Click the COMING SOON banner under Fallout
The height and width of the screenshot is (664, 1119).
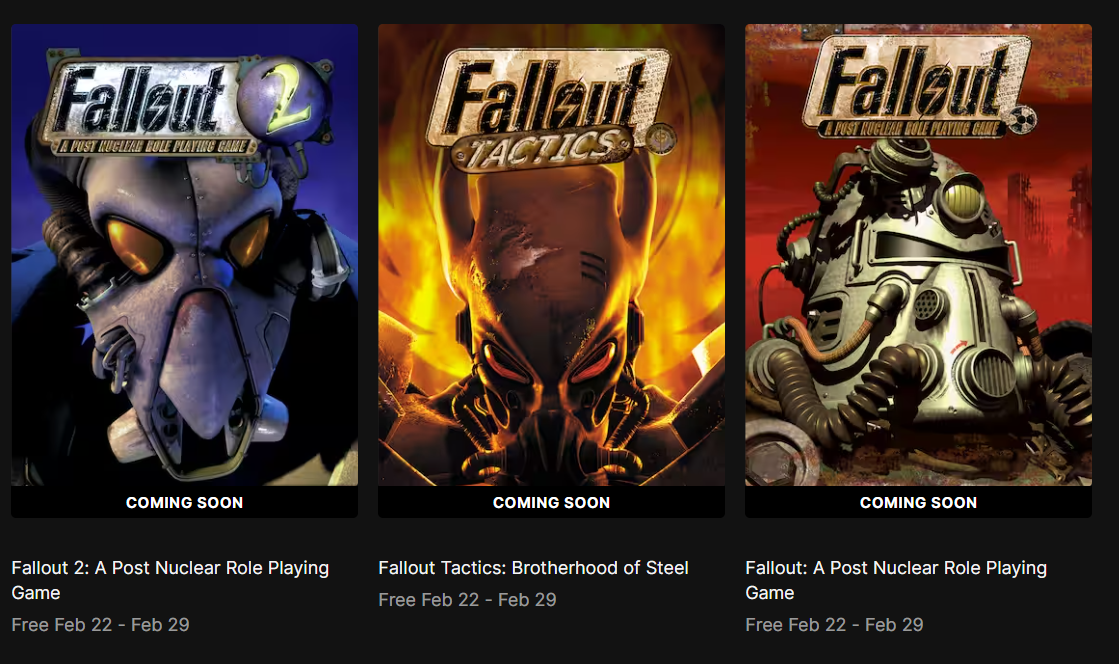tap(918, 503)
